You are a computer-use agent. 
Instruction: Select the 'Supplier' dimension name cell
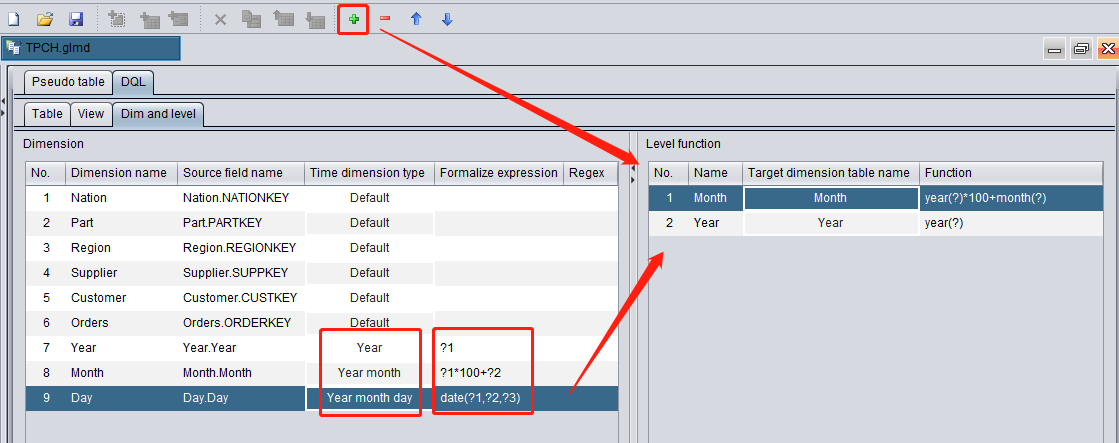(x=121, y=273)
